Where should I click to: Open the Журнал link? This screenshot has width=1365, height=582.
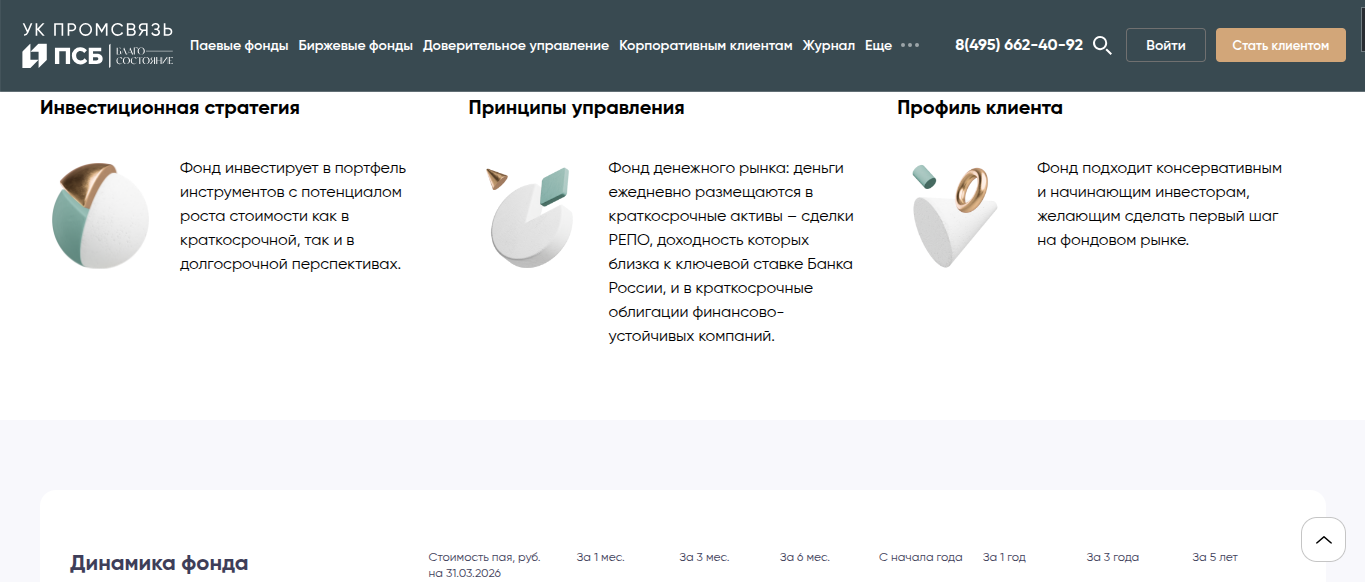click(x=828, y=45)
